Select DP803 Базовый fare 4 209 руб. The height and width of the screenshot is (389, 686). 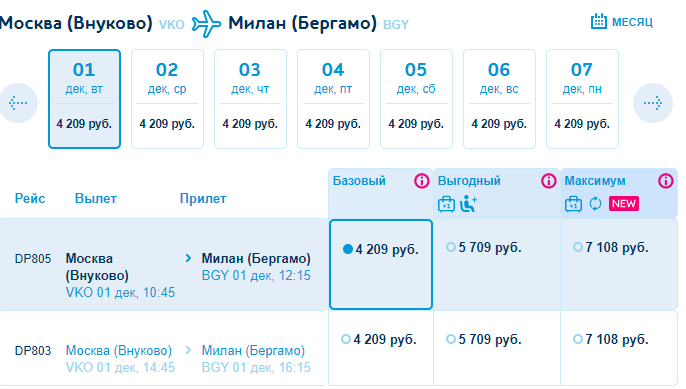click(378, 340)
